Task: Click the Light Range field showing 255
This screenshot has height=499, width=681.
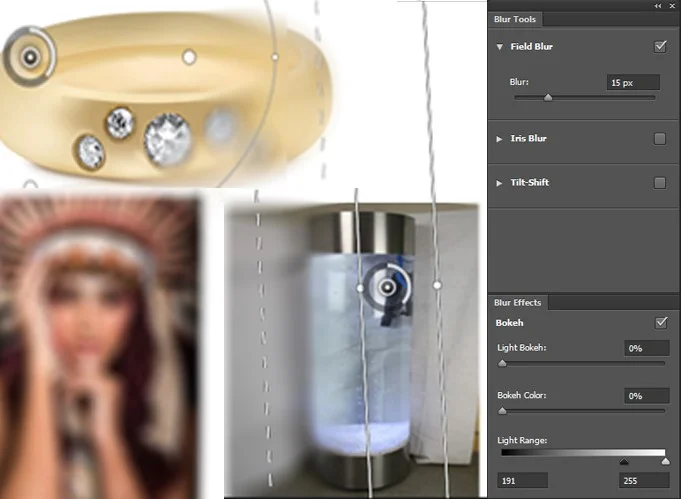Action: point(644,481)
